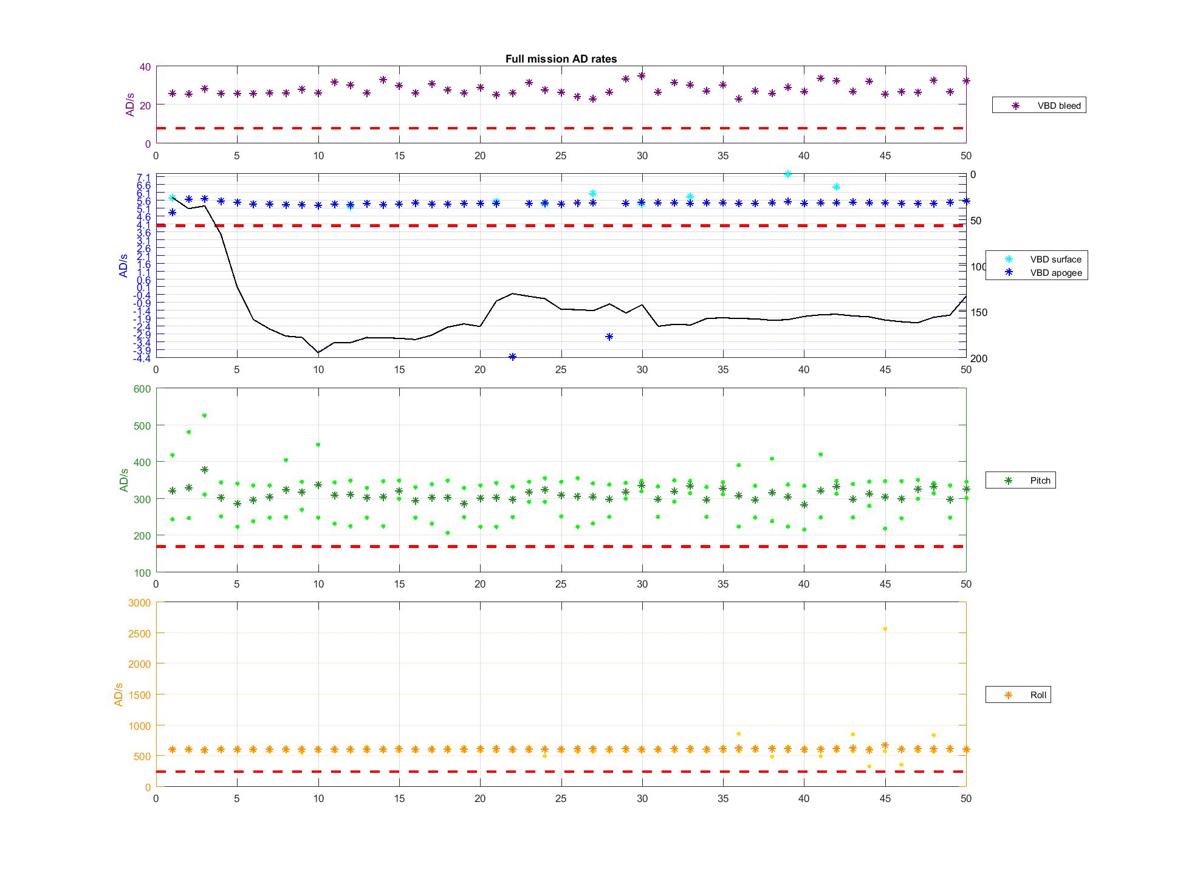
Task: Click the 7.1 tick label on VBD axis
Action: click(143, 177)
